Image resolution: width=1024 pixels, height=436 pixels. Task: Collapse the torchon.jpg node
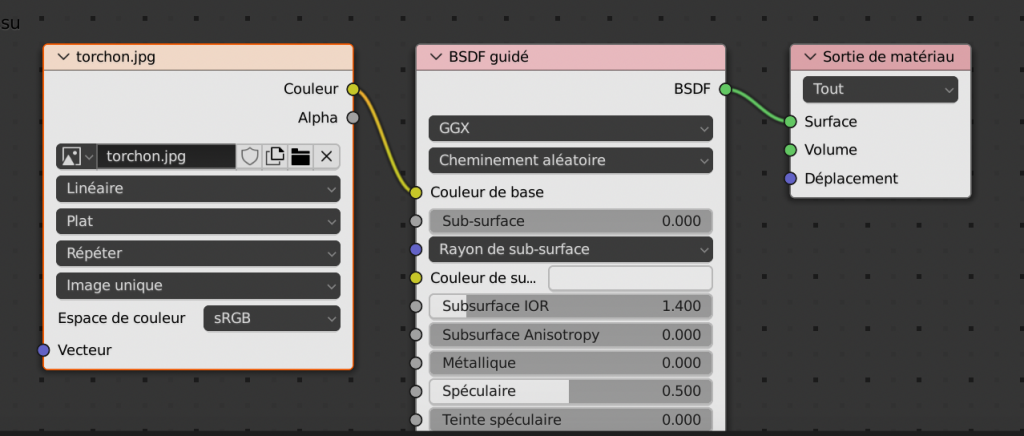64,57
